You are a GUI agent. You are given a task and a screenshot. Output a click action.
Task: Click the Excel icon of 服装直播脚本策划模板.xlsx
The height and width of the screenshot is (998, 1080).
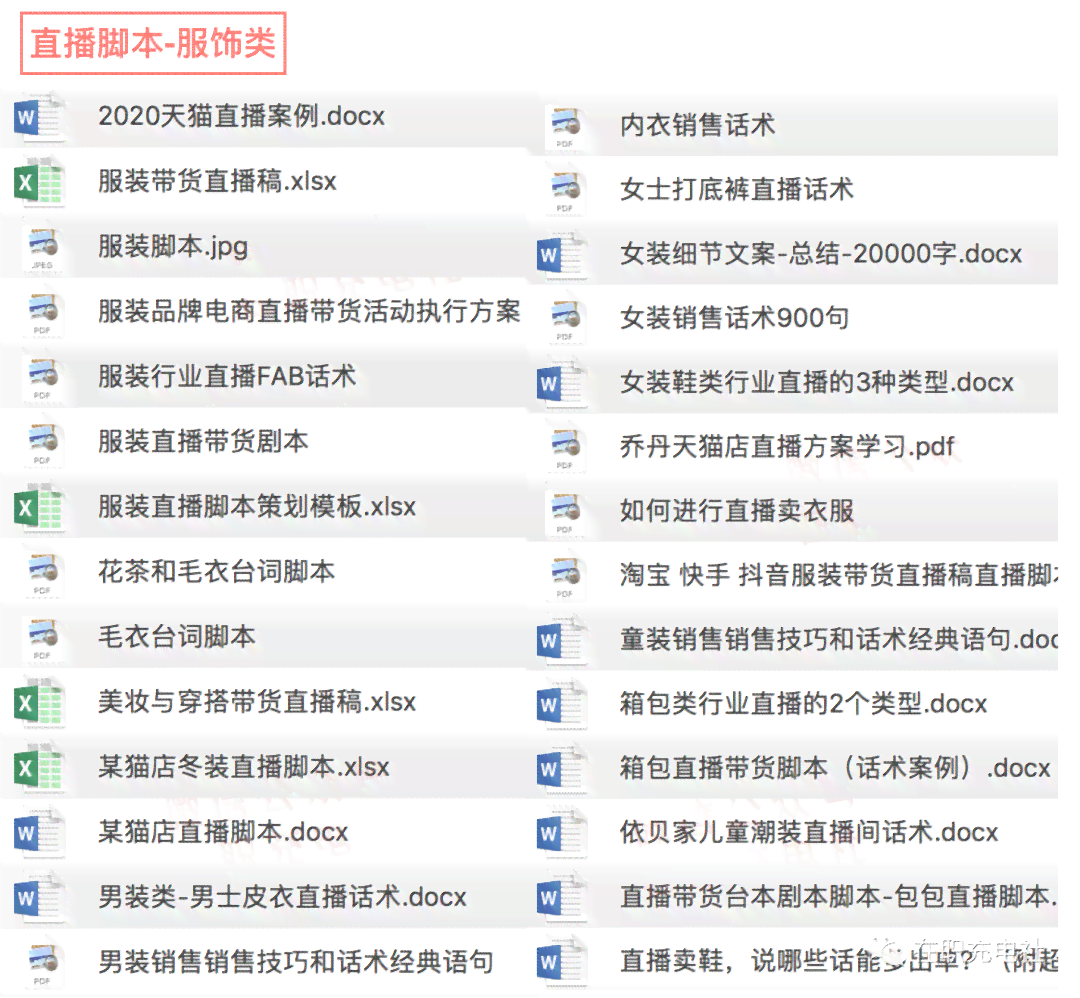coord(40,508)
